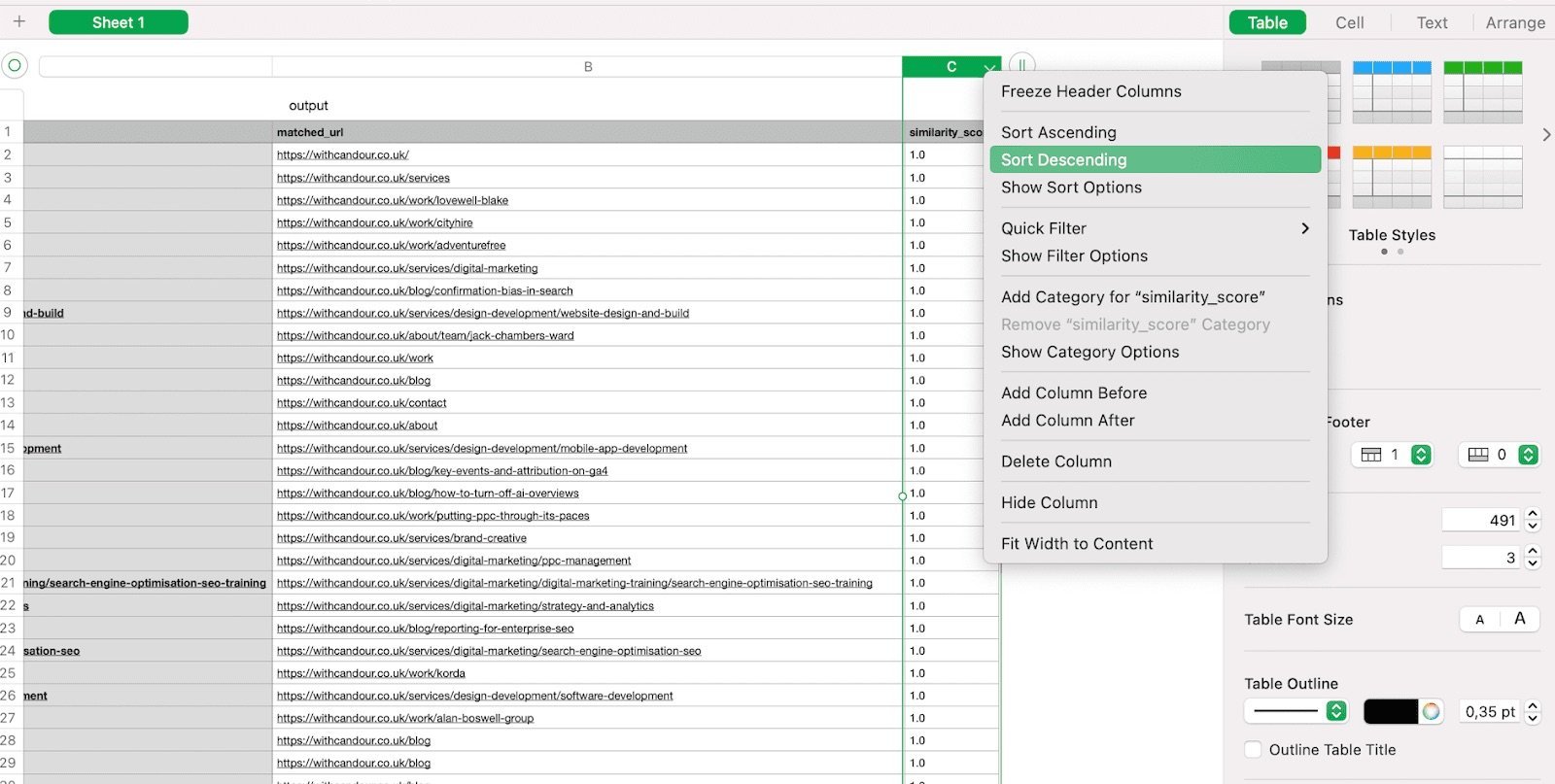Screen dimensions: 1555x784
Task: Click the black outline color swatch
Action: (x=1390, y=711)
